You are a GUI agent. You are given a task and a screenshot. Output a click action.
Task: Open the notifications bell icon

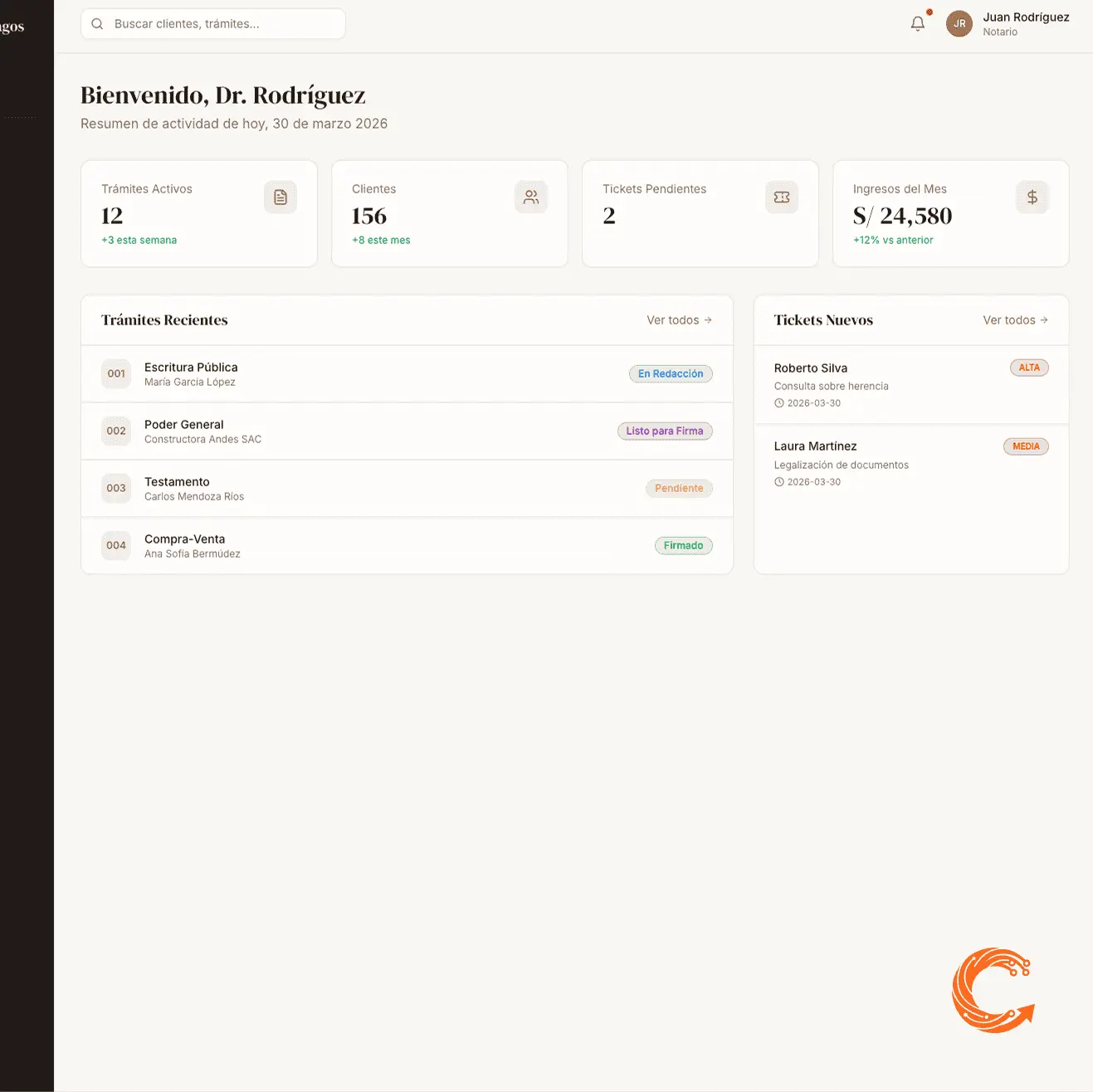coord(917,23)
